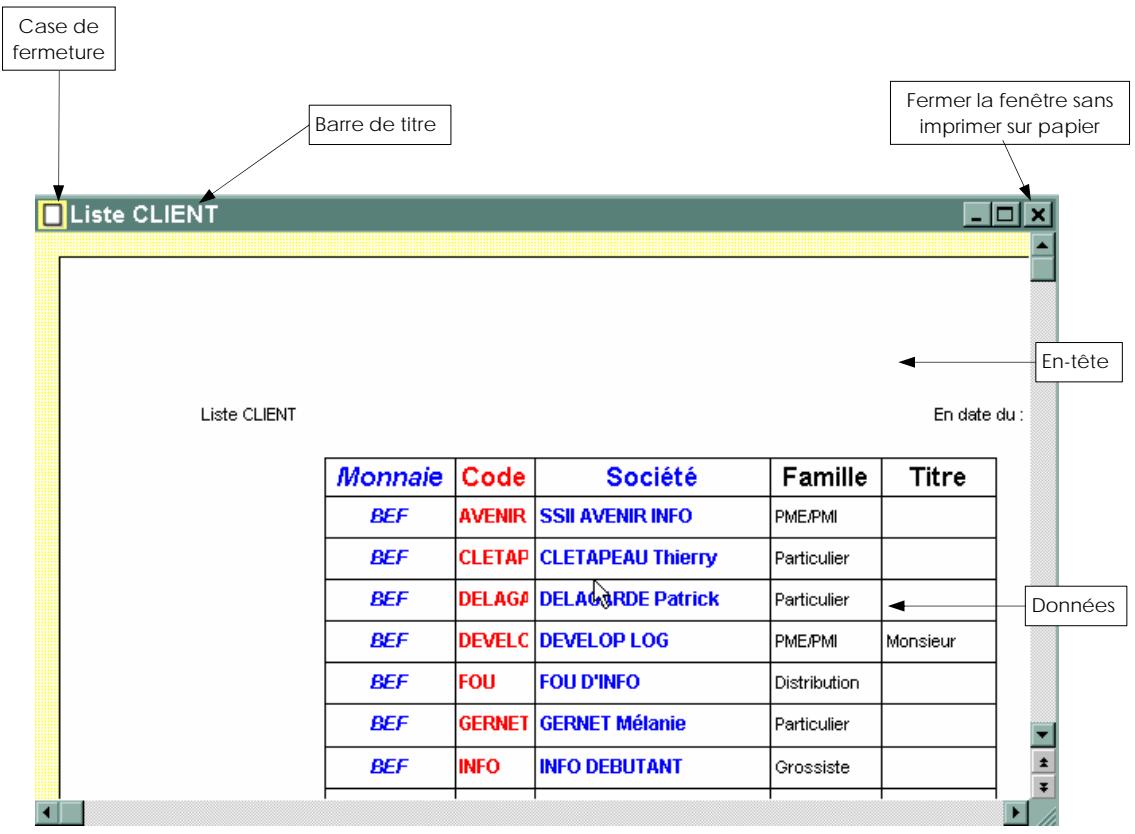Click the vertical scrollbar thumb
The image size is (1135, 834).
[x=1042, y=269]
